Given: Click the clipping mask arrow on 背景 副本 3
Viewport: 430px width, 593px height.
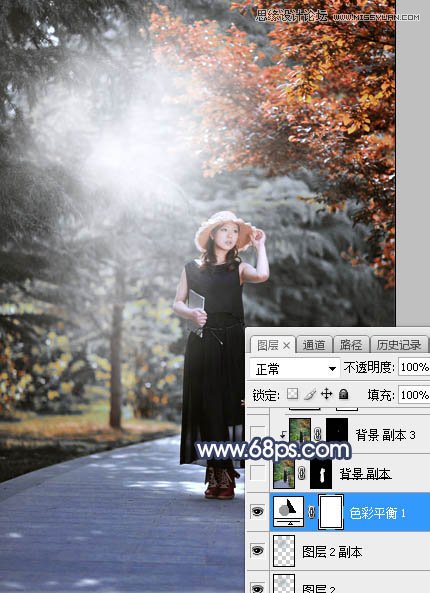Looking at the screenshot, I should coord(283,435).
